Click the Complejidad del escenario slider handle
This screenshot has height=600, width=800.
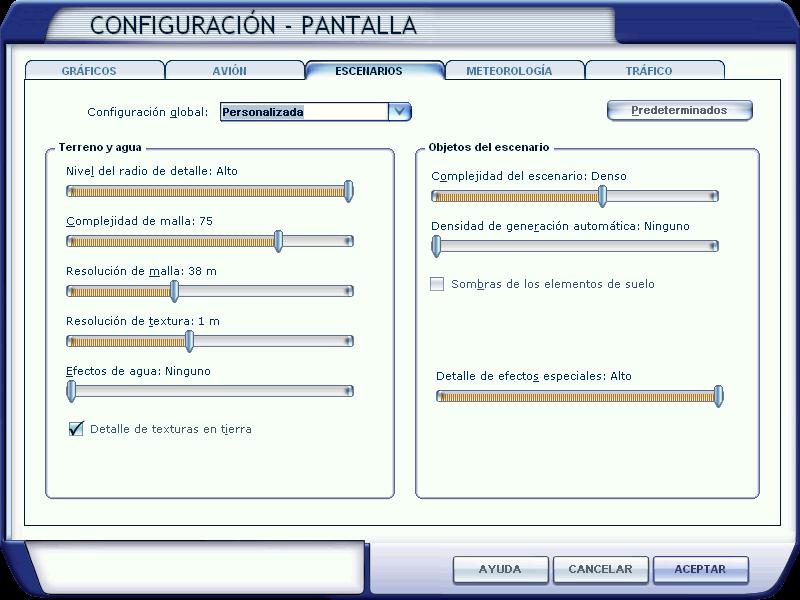tap(602, 196)
